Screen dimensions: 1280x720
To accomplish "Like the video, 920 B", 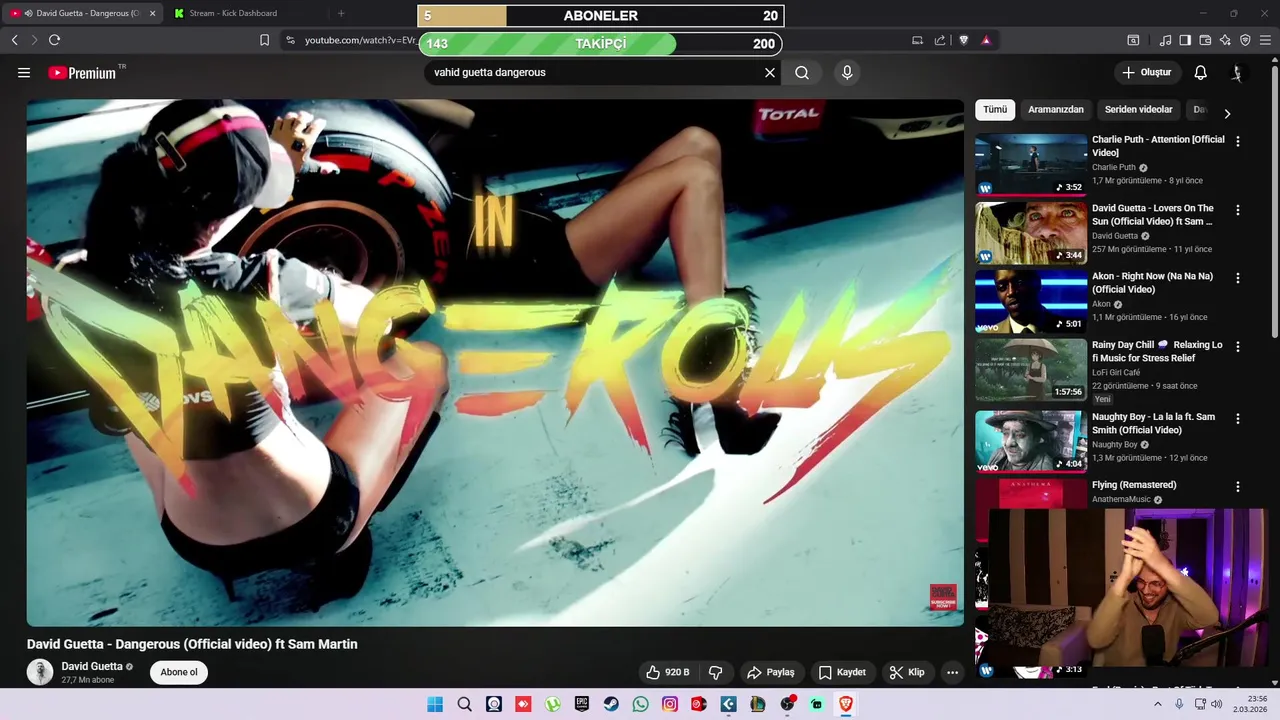I will click(x=668, y=672).
